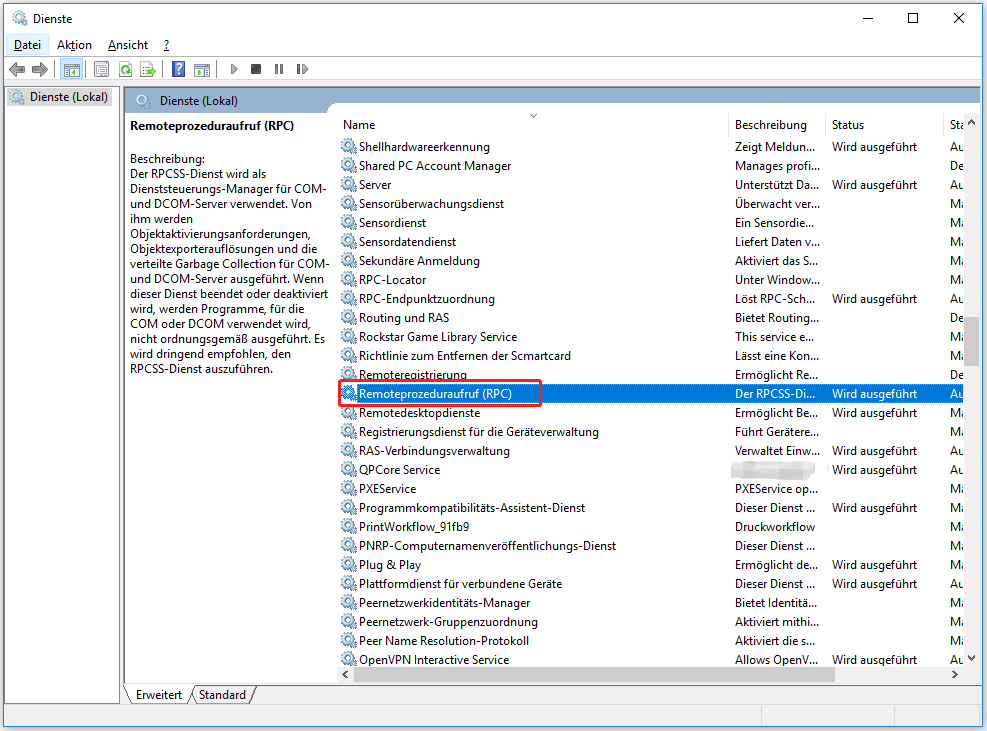
Task: Stop the service with the stop icon
Action: tap(256, 69)
